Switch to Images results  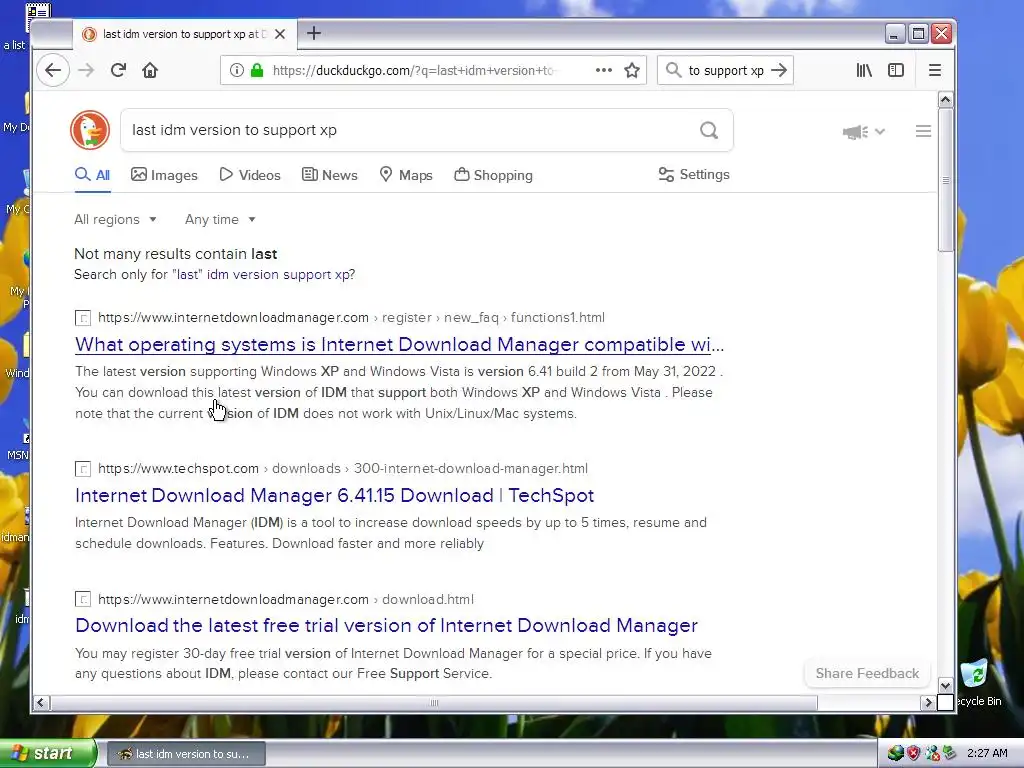click(165, 175)
